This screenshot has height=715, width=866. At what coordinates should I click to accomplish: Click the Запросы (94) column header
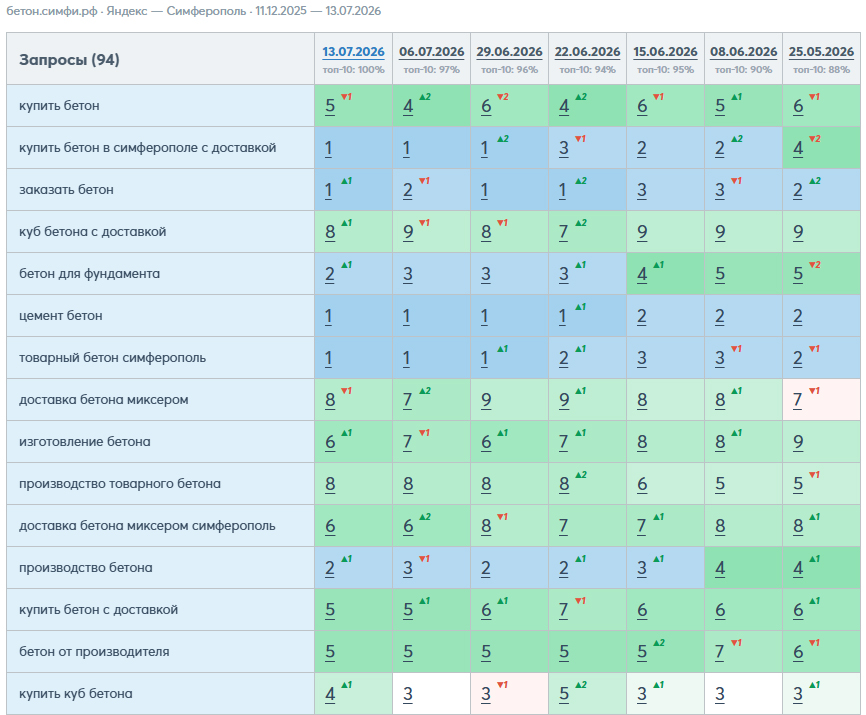tap(70, 60)
